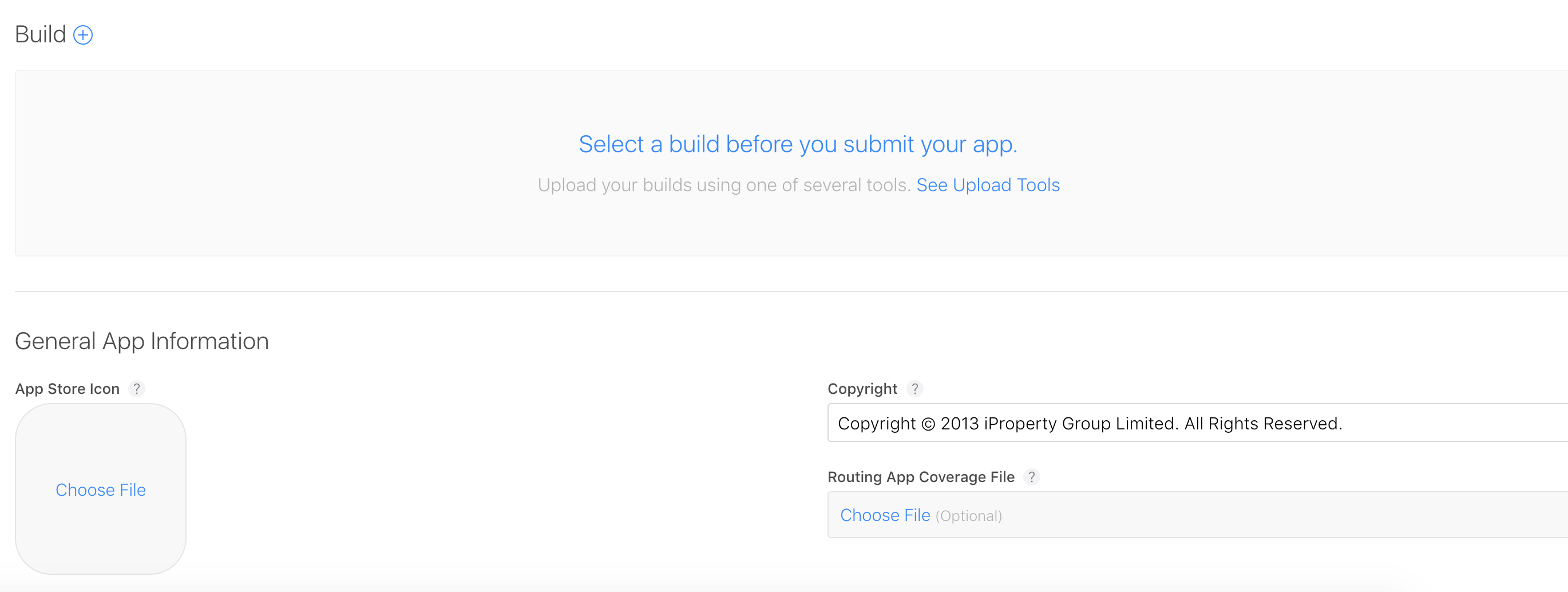Open help for Routing App Coverage File
The image size is (1568, 592).
coord(1032,477)
